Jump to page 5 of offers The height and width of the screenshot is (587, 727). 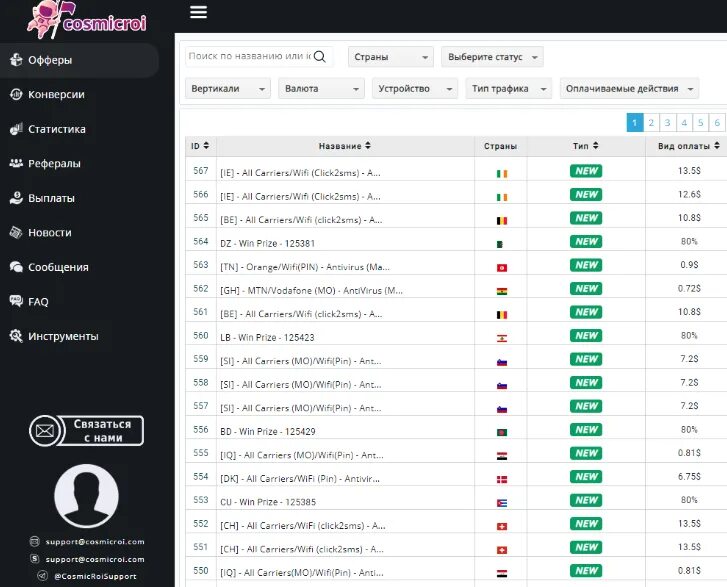click(x=700, y=122)
